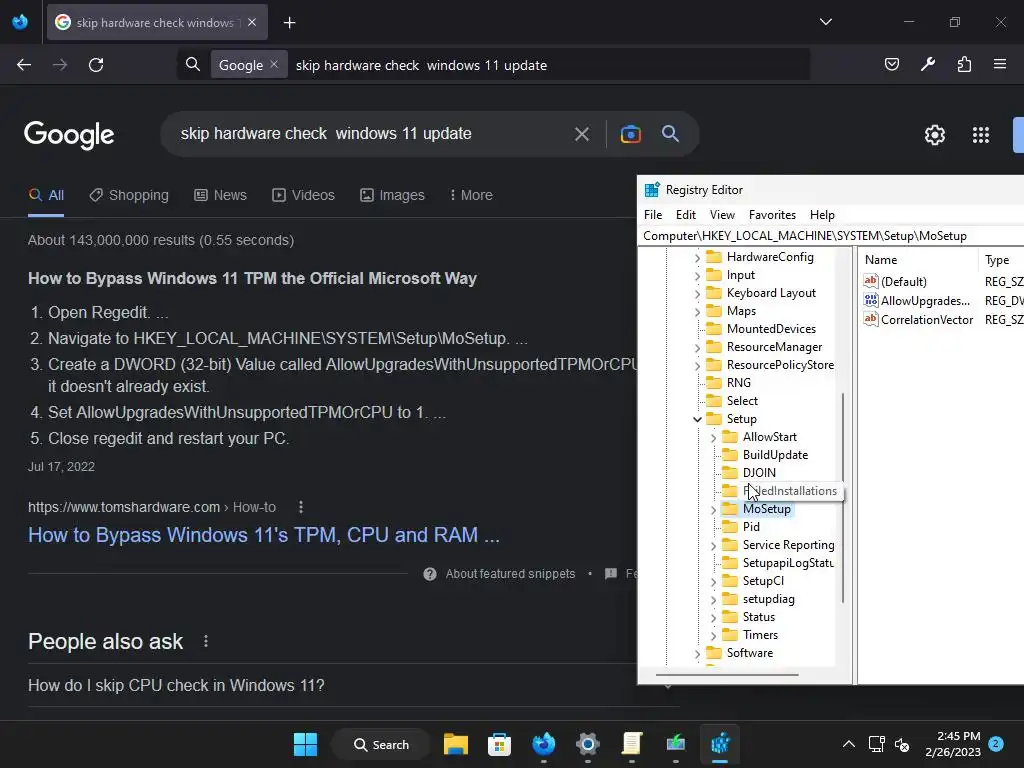This screenshot has height=768, width=1024.
Task: Click the Google logo
Action: pos(69,135)
